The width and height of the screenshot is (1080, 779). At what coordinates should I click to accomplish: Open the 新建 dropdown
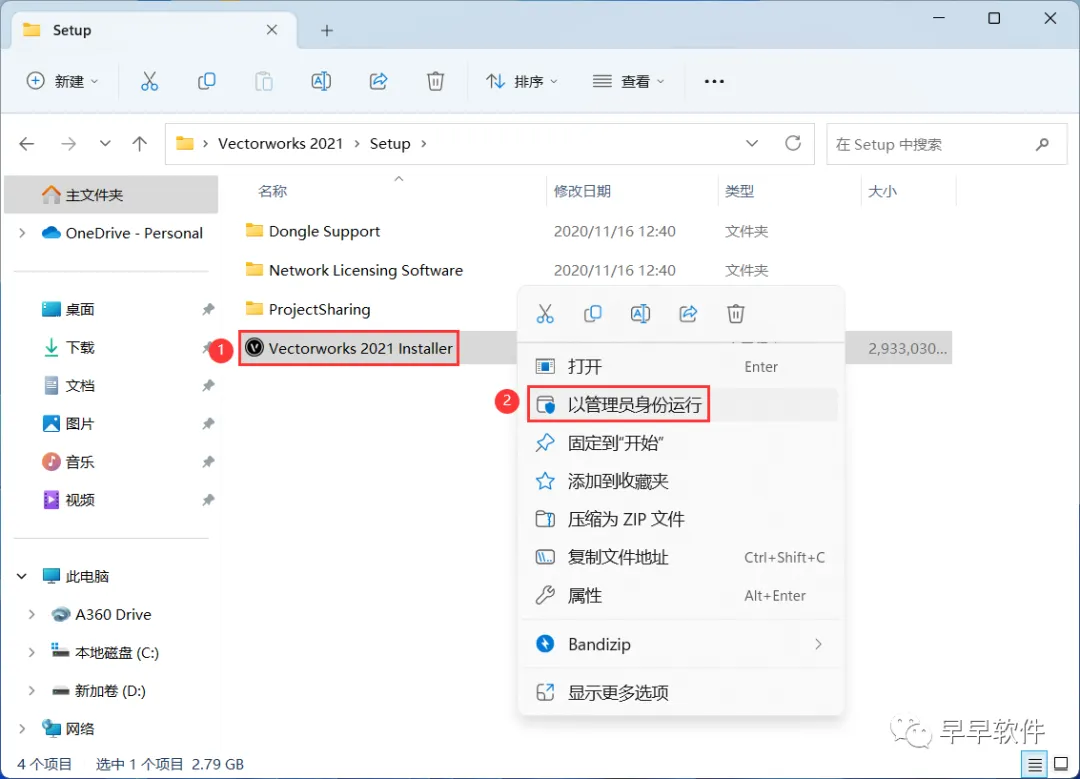coord(61,81)
